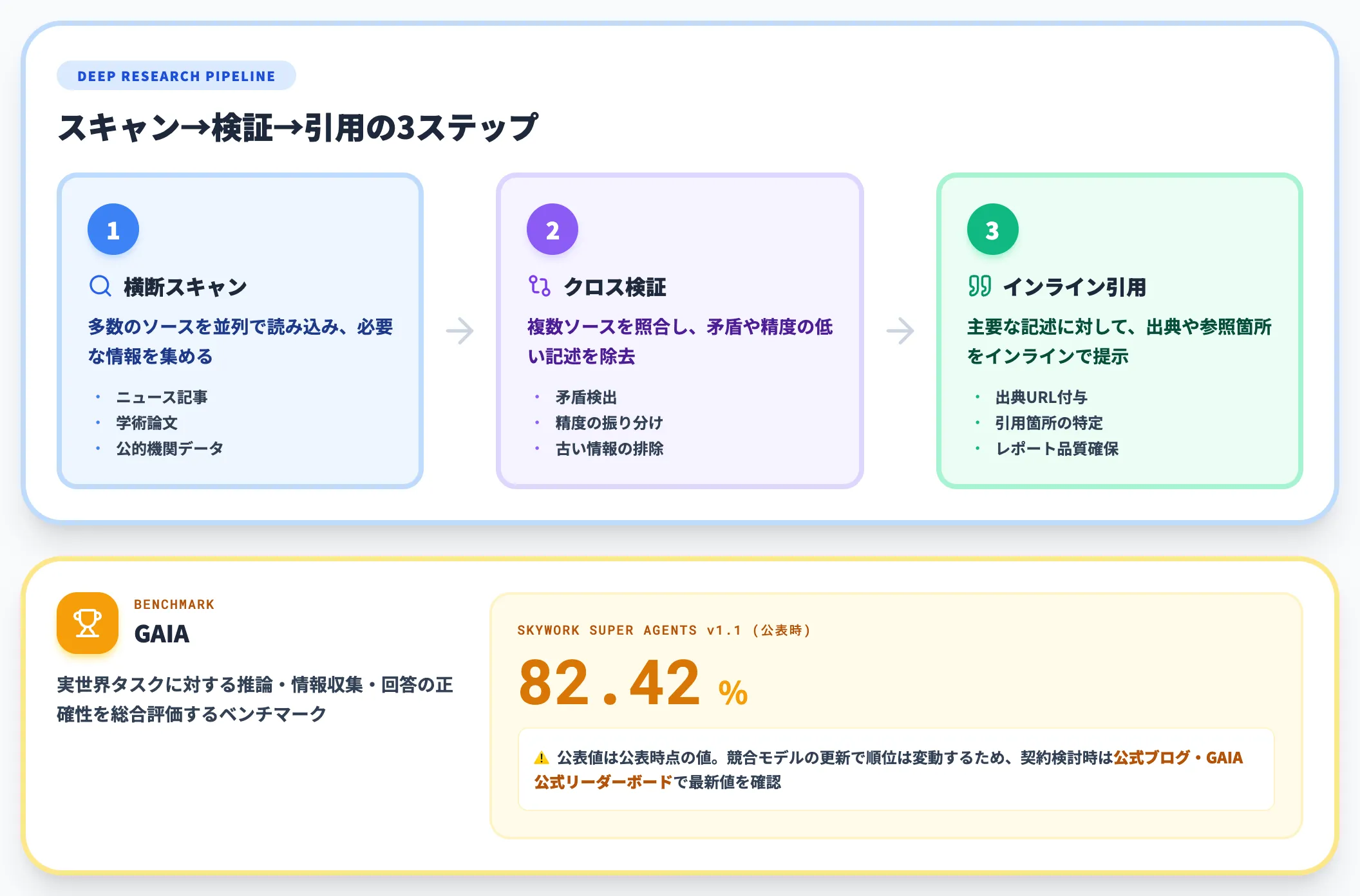
Task: Click the GAIA benchmark title
Action: [x=162, y=634]
